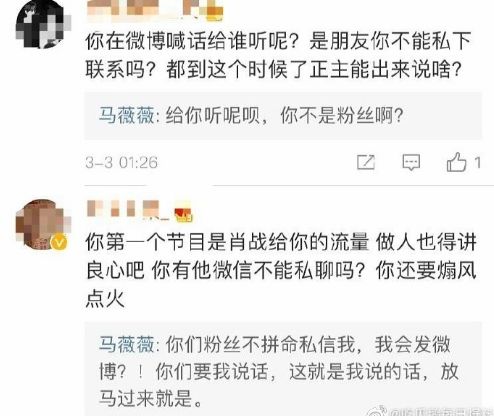Tap the Weibo logo watermark
Screen dimensions: 494x416
pos(376,411)
